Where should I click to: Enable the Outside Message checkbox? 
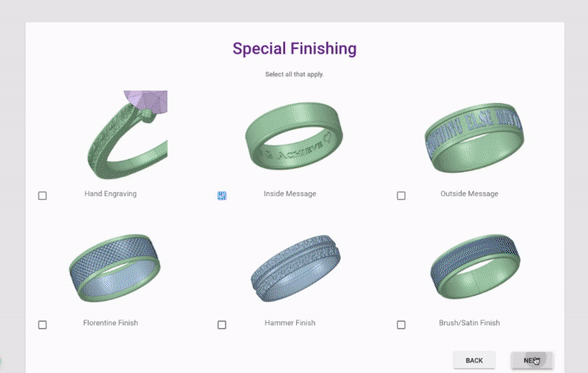(401, 196)
